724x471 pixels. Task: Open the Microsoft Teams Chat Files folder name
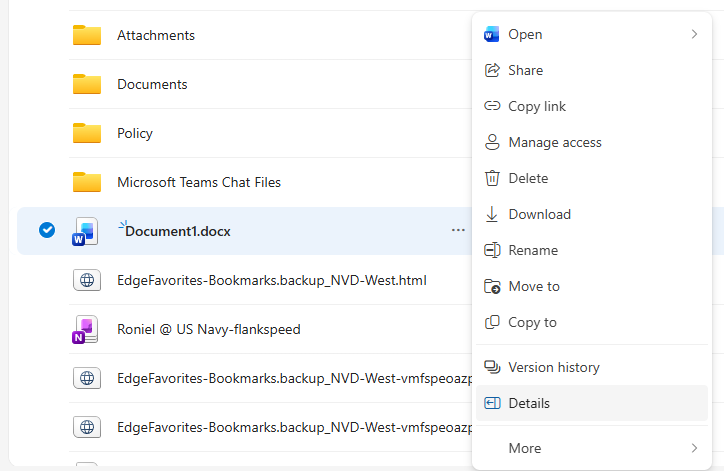pos(199,182)
